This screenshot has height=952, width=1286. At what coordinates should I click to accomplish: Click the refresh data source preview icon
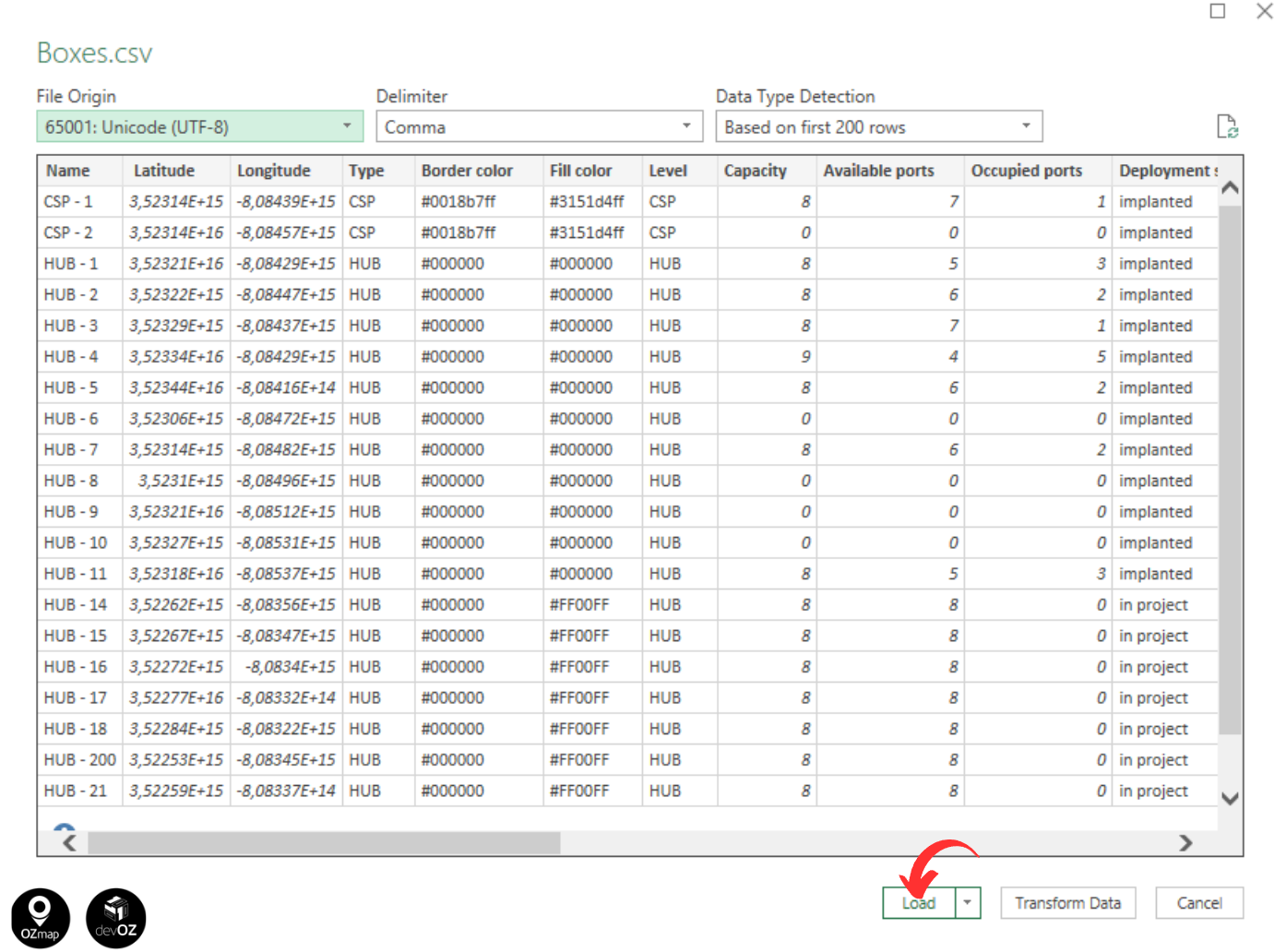1229,127
